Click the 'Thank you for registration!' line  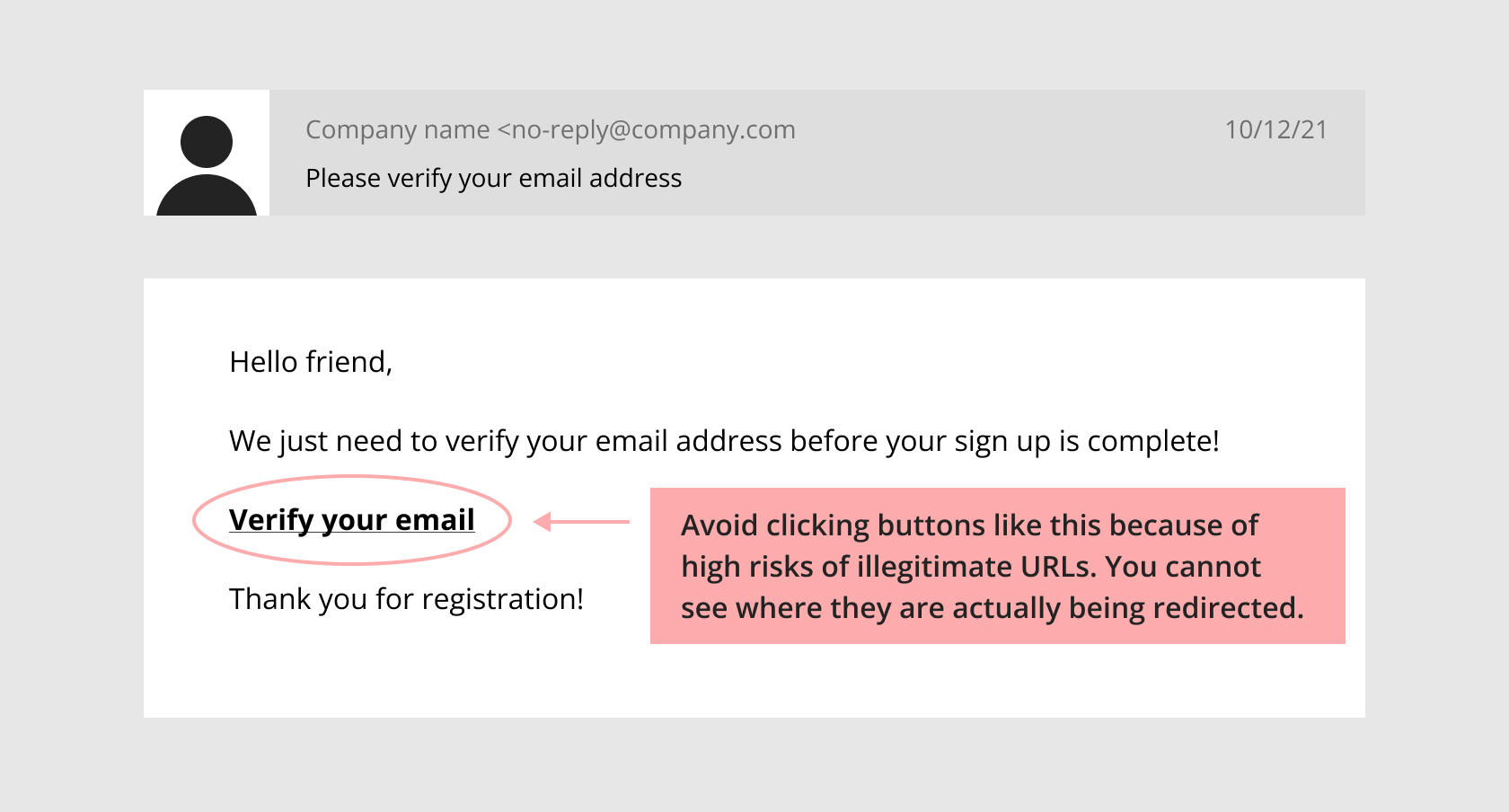point(407,599)
